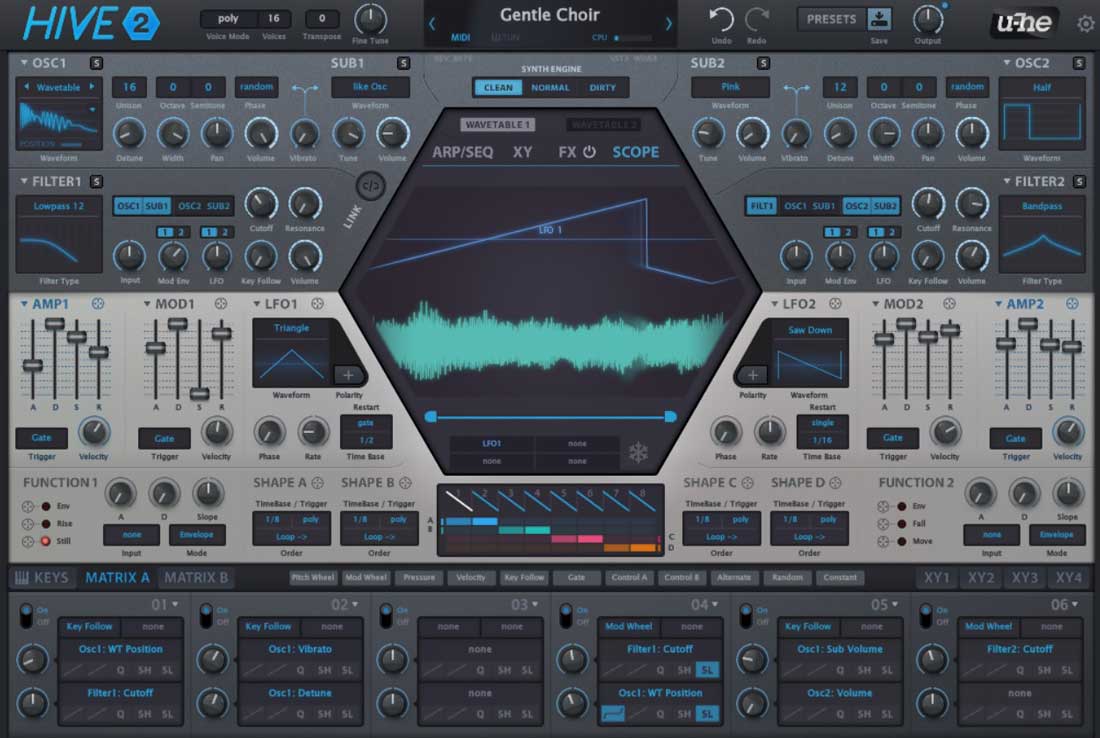This screenshot has width=1100, height=738.
Task: Click the Redo arrow icon
Action: (x=757, y=18)
